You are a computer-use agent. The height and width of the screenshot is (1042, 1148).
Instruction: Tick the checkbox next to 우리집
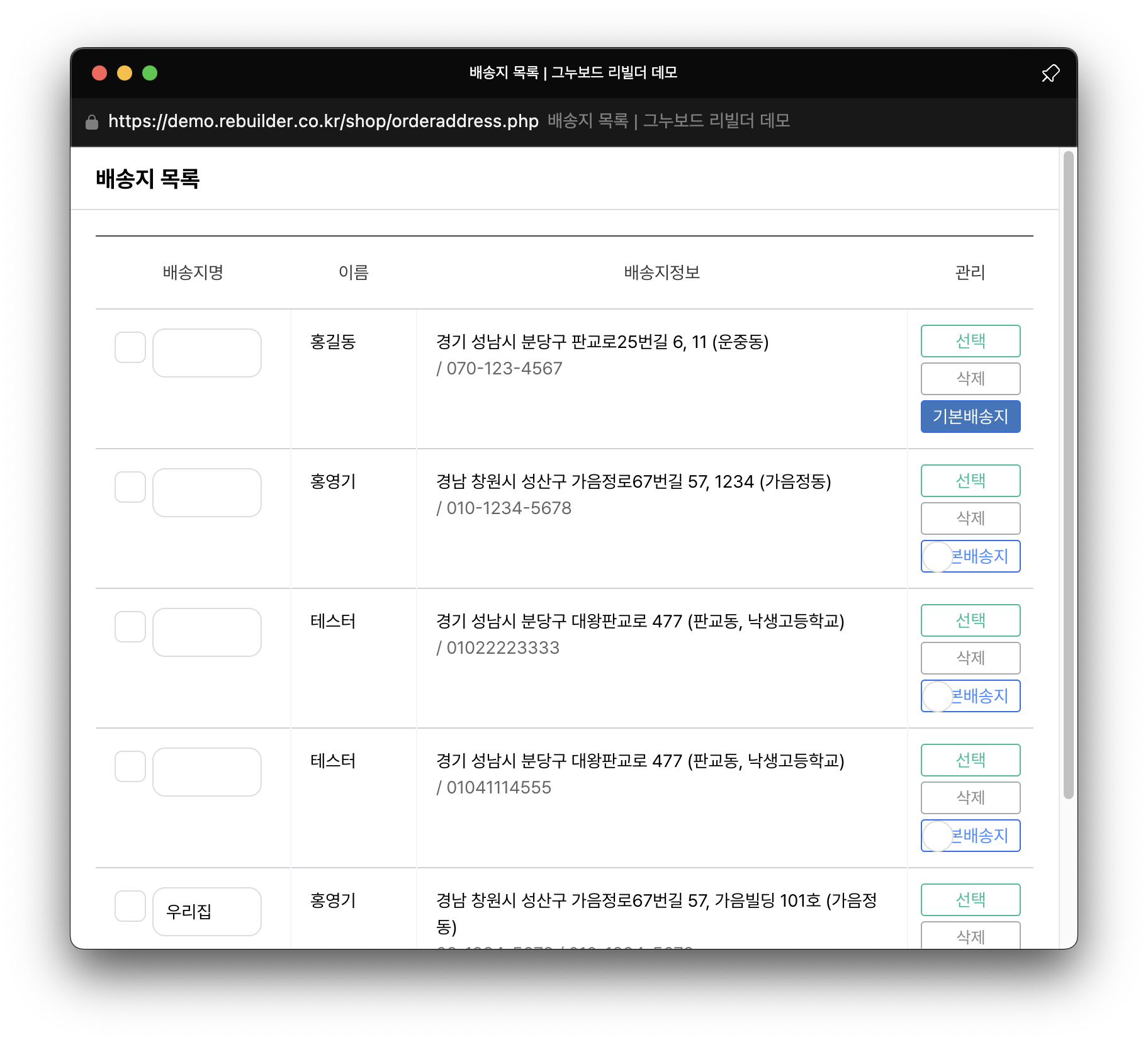tap(130, 906)
